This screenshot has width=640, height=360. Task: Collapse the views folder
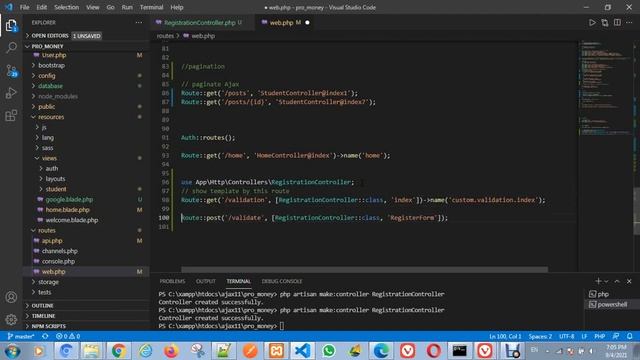pyautogui.click(x=49, y=158)
